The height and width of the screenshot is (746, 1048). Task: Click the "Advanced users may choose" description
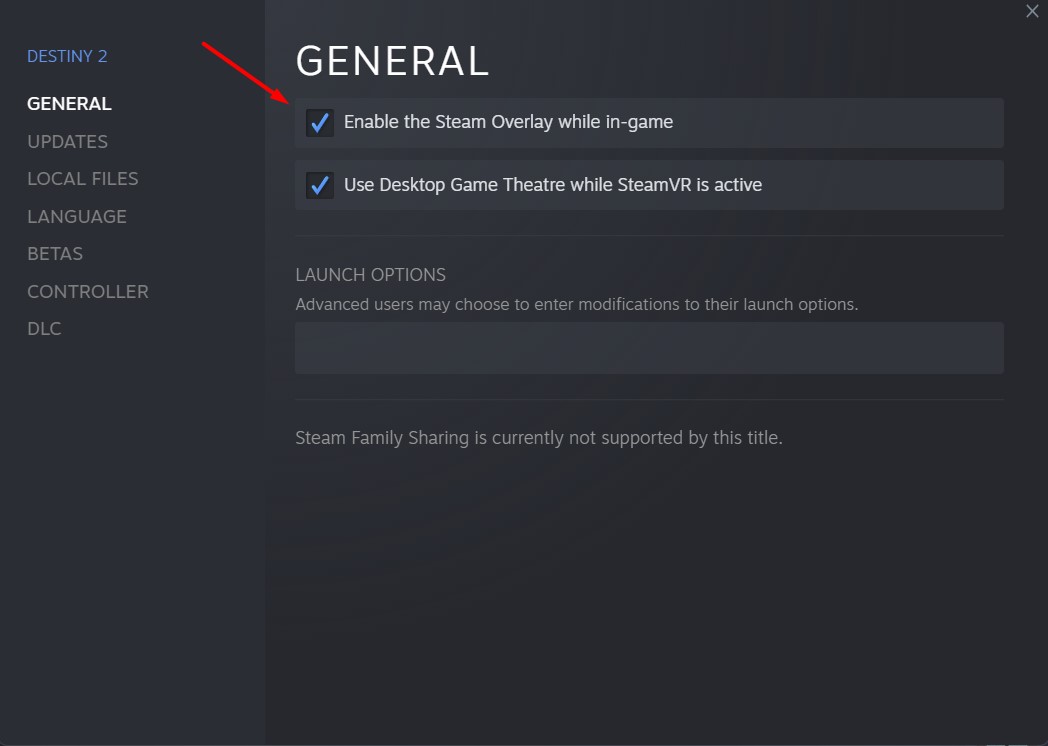[x=576, y=304]
